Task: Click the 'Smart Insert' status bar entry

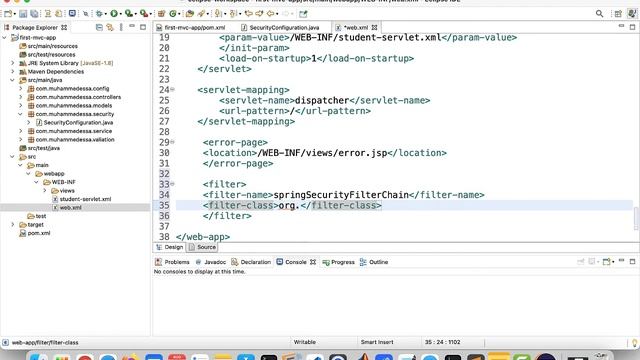Action: (377, 342)
